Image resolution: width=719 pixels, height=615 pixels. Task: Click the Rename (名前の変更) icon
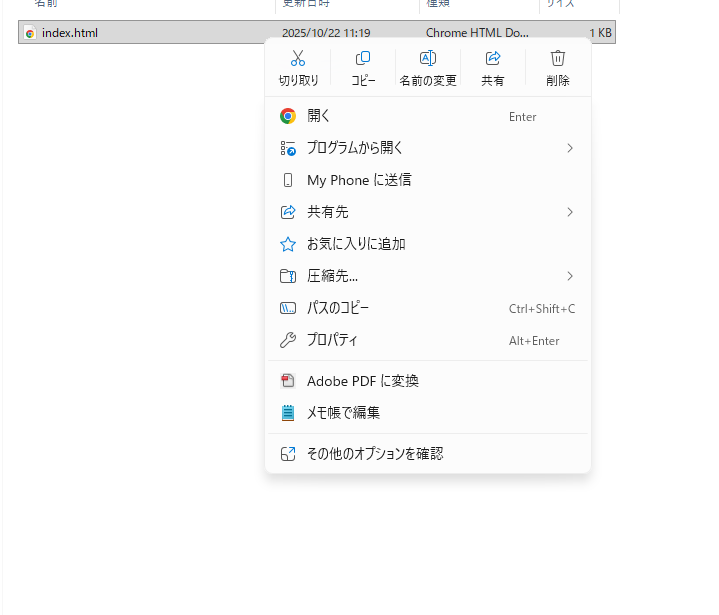click(x=428, y=59)
